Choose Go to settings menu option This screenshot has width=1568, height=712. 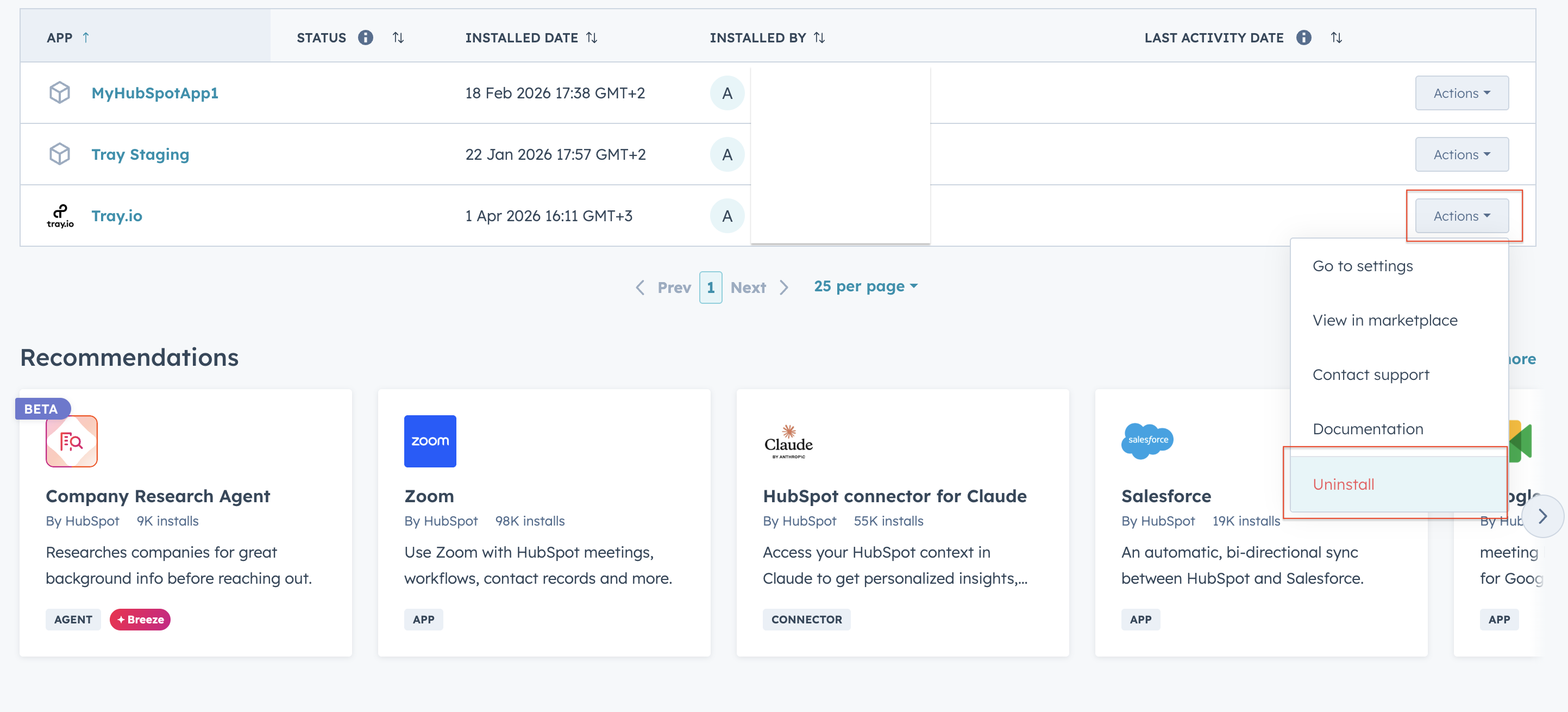coord(1363,266)
